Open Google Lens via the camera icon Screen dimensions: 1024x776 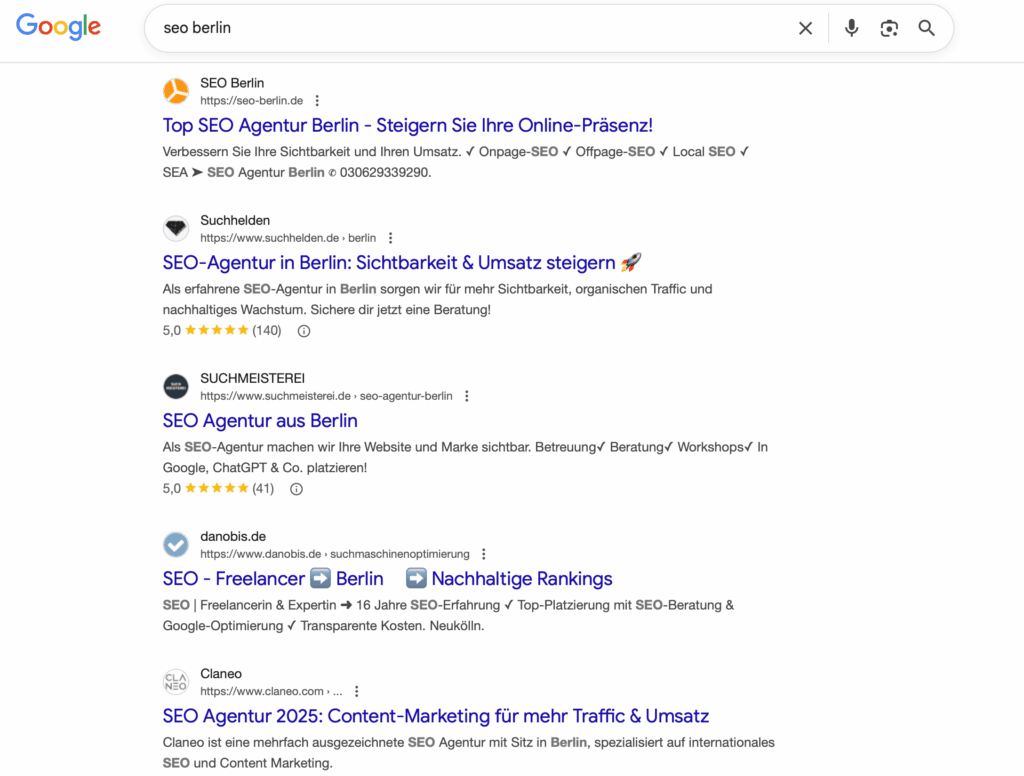point(889,28)
